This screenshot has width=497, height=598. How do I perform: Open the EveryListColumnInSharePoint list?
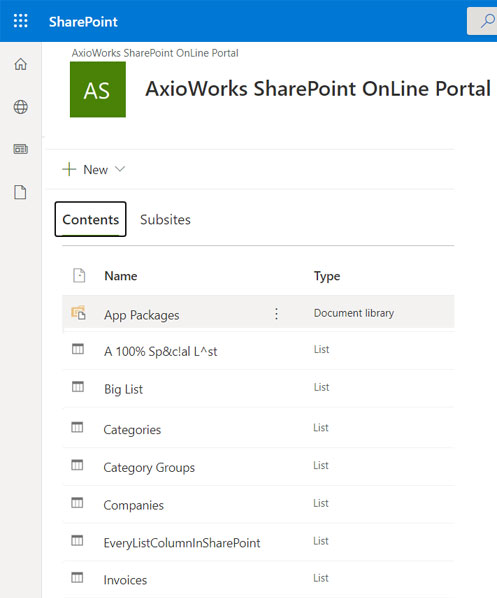coord(182,543)
